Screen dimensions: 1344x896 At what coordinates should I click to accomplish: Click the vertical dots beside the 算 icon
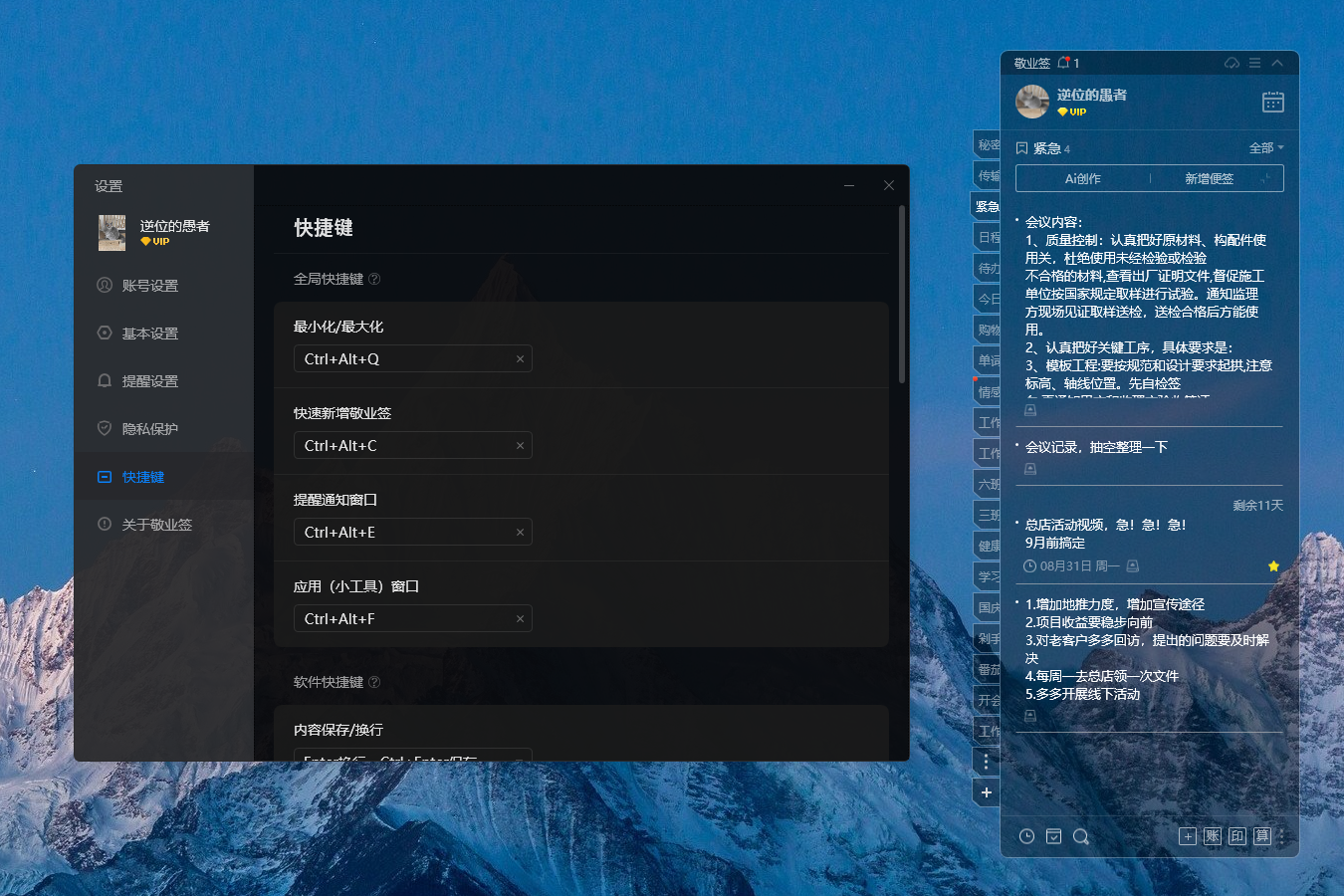[x=1282, y=836]
